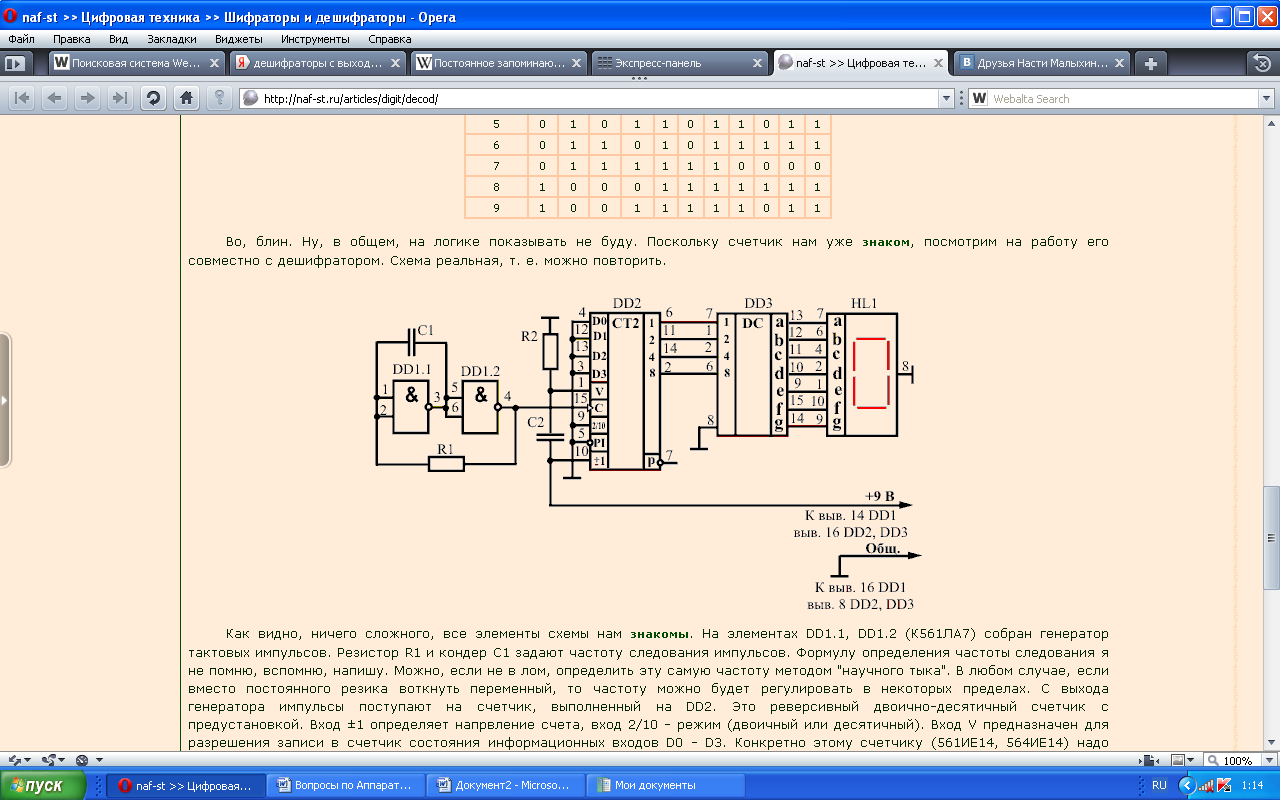This screenshot has width=1280, height=800.
Task: Switch to 'Поисковая система We...' tab
Action: click(138, 63)
